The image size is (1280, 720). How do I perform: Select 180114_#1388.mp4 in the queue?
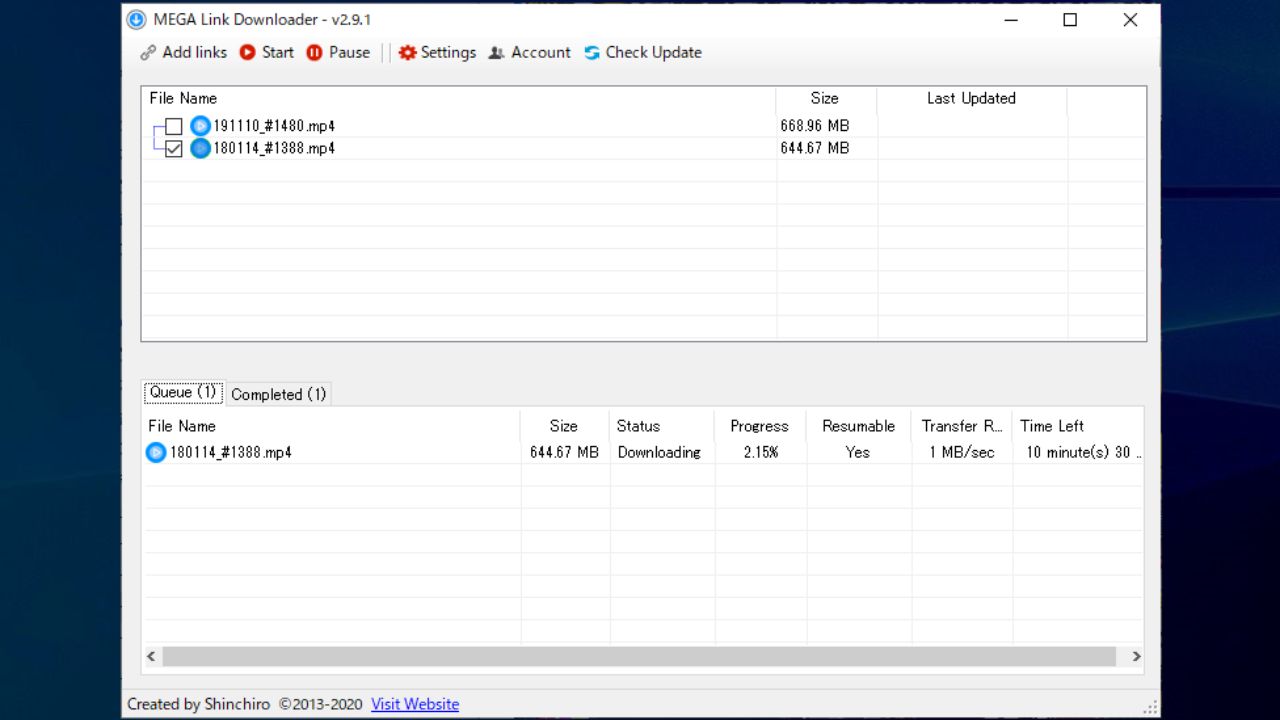[x=231, y=452]
